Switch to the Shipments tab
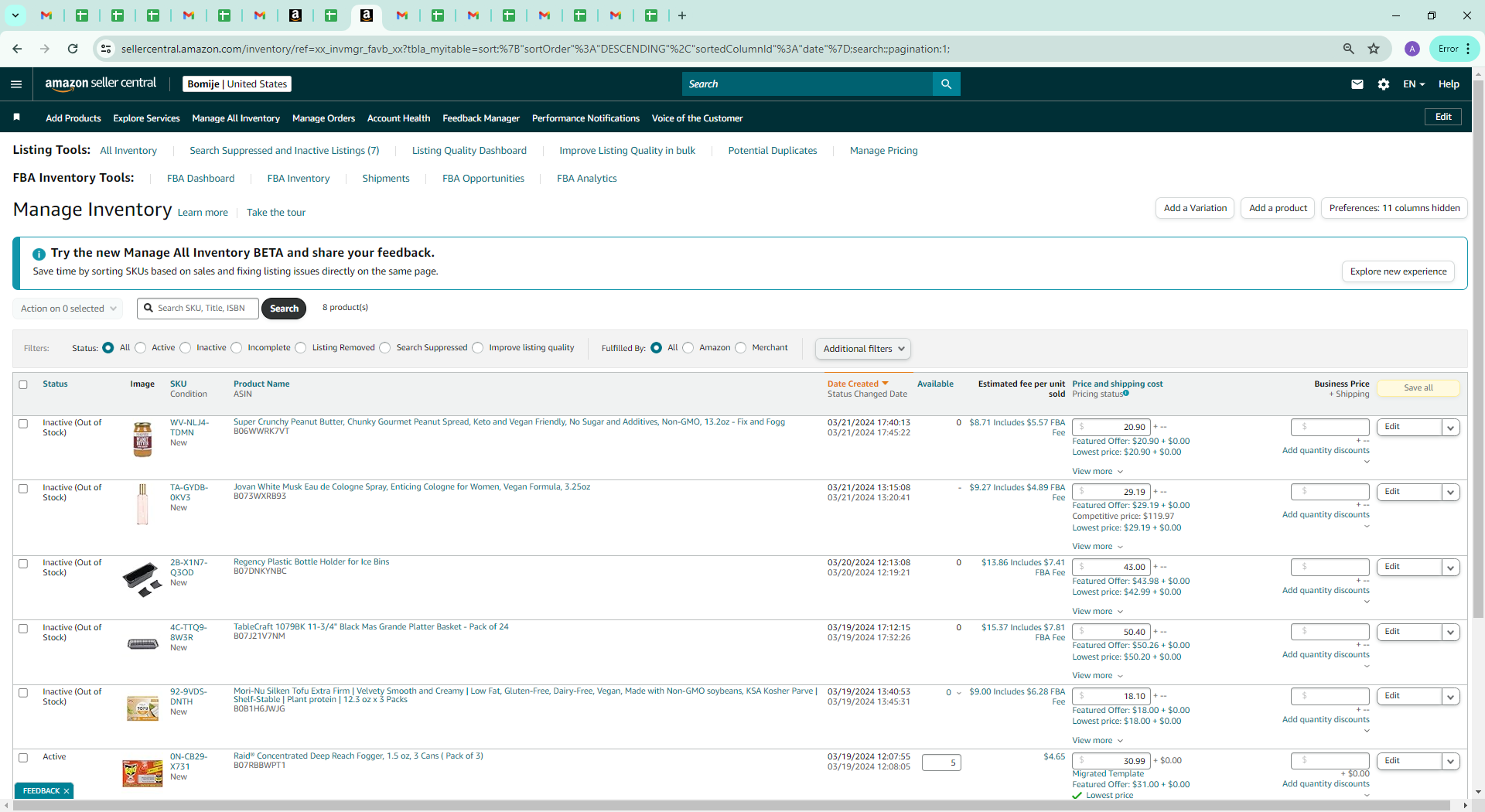This screenshot has width=1485, height=812. (x=386, y=179)
